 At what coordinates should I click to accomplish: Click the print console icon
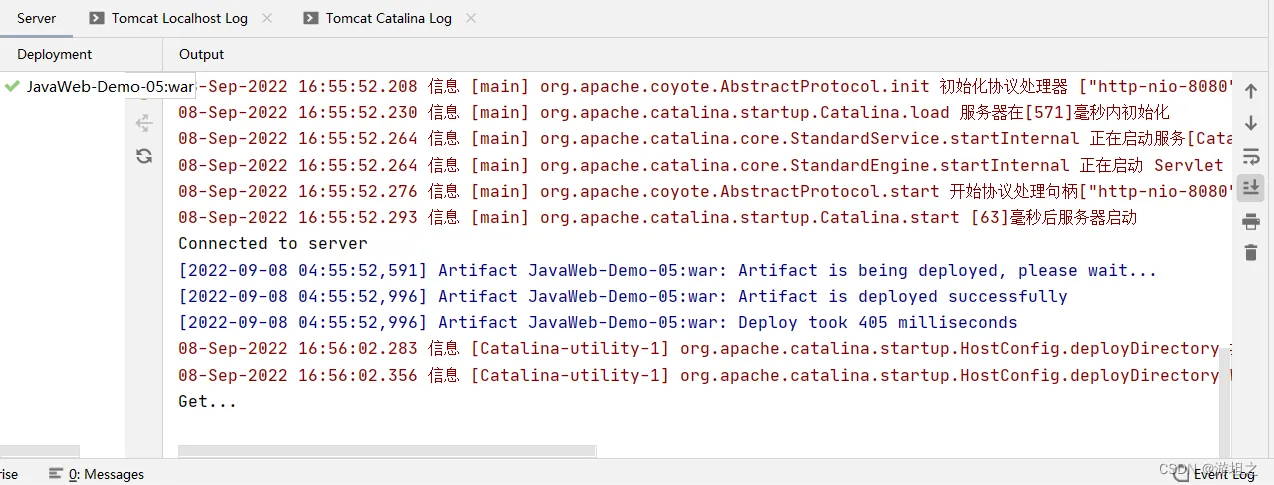coord(1250,221)
